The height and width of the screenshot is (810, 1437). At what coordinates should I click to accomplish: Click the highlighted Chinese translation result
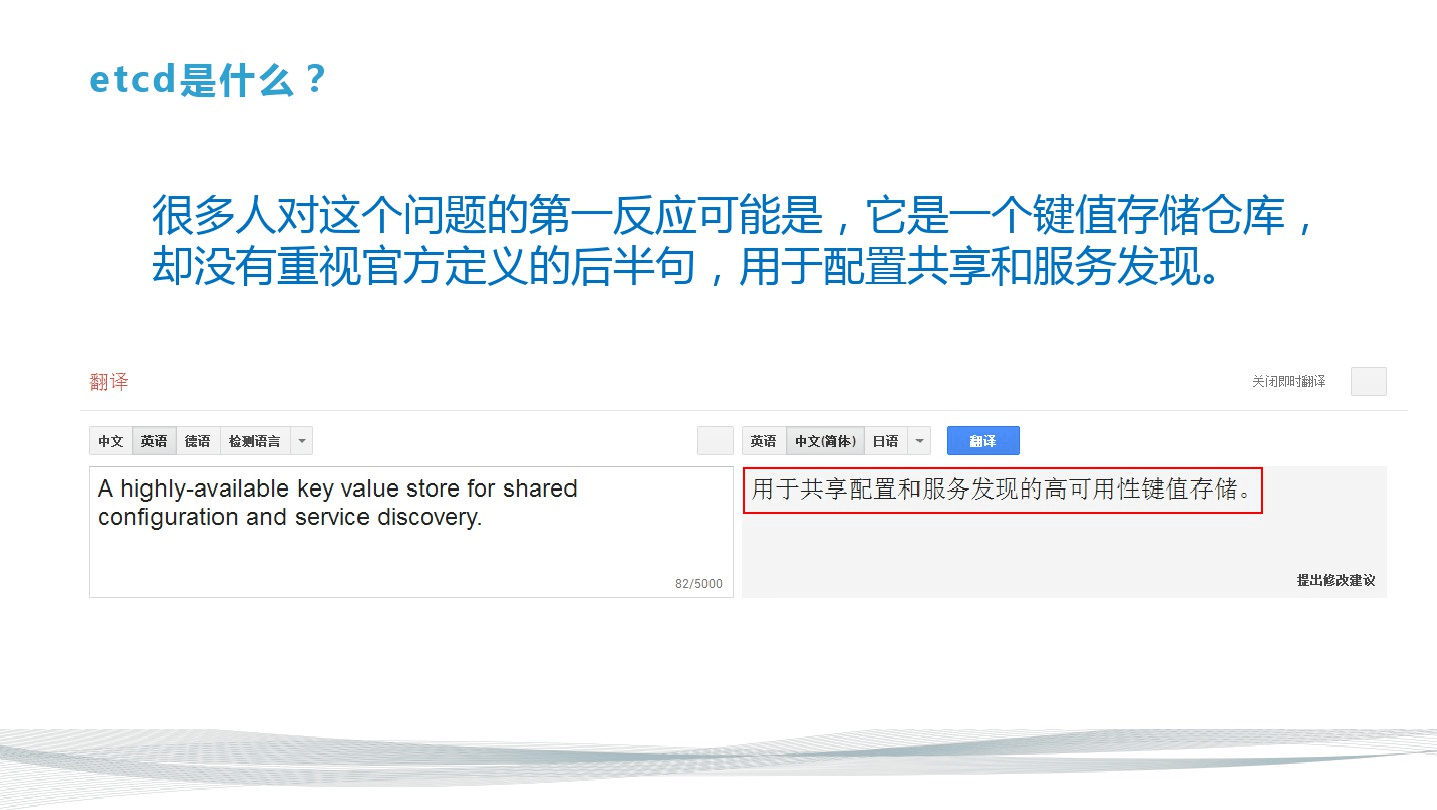(x=1003, y=490)
